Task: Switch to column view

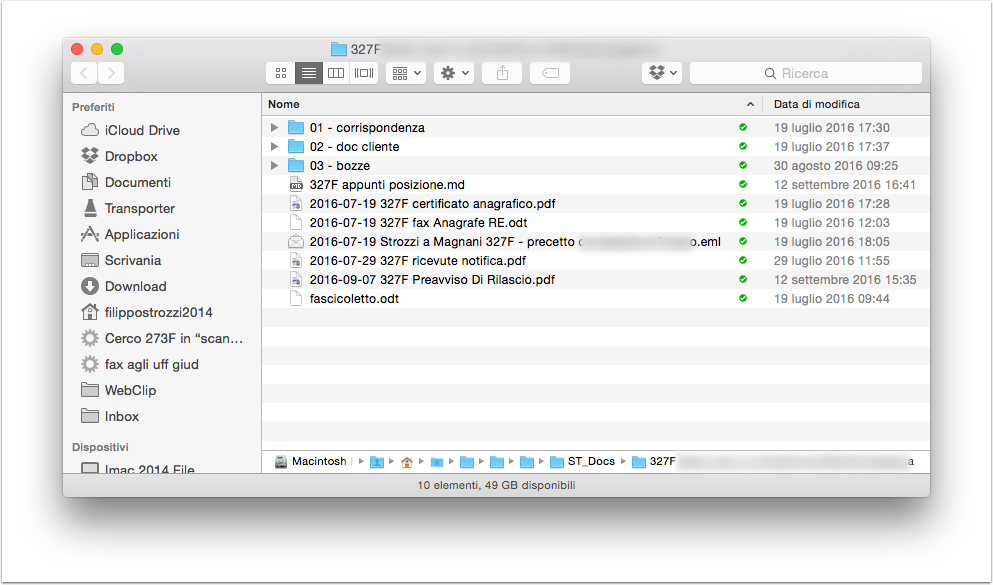Action: [336, 73]
